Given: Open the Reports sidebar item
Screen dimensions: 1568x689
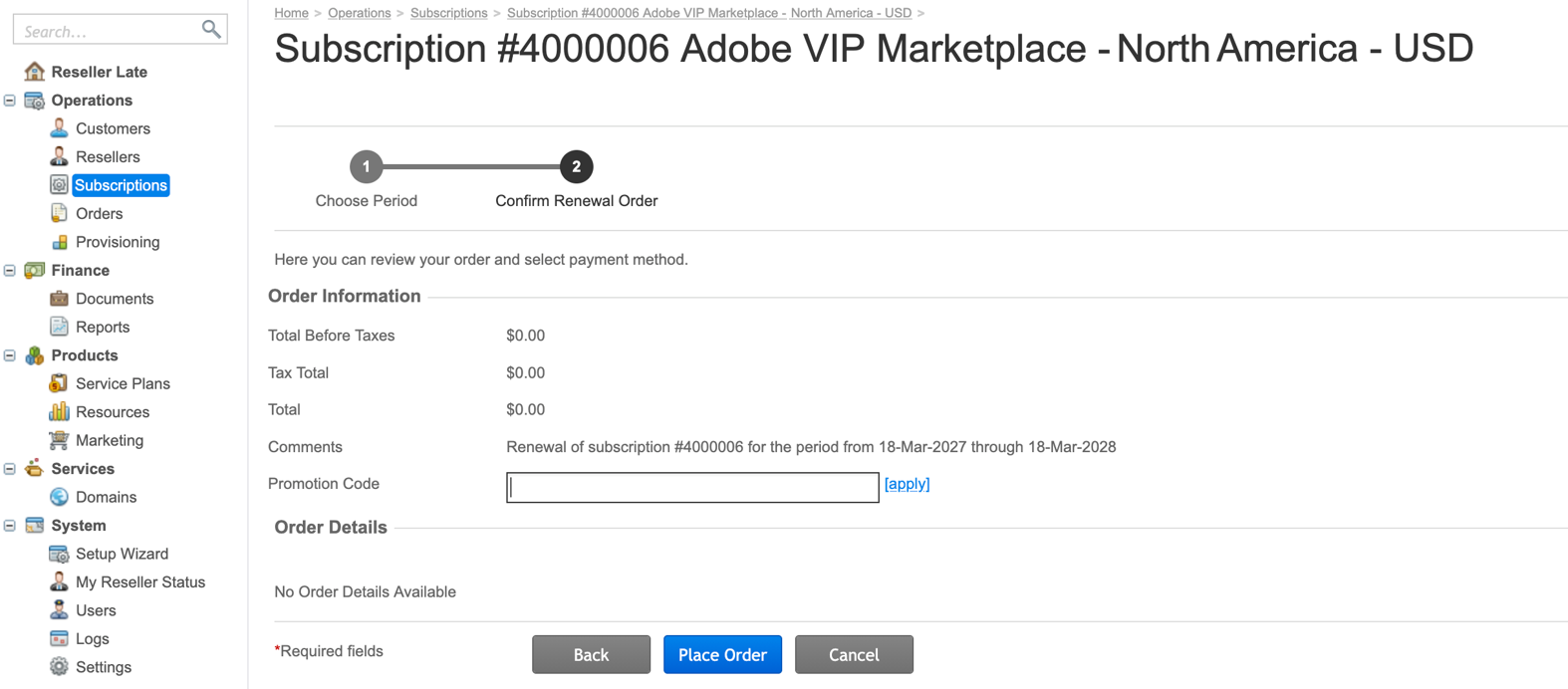Looking at the screenshot, I should coord(103,327).
